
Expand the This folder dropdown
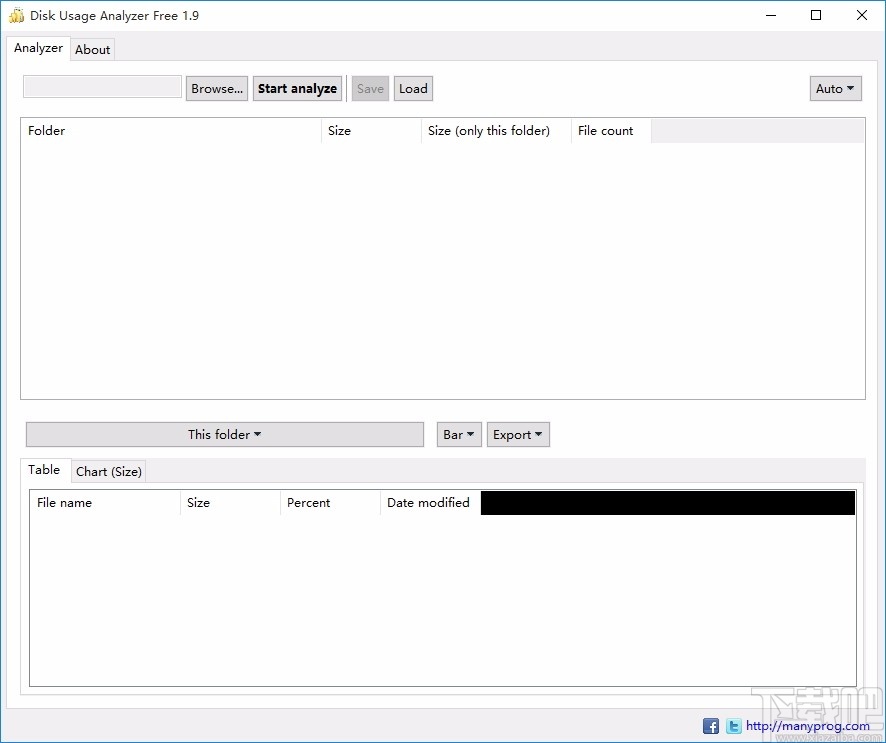click(x=224, y=434)
